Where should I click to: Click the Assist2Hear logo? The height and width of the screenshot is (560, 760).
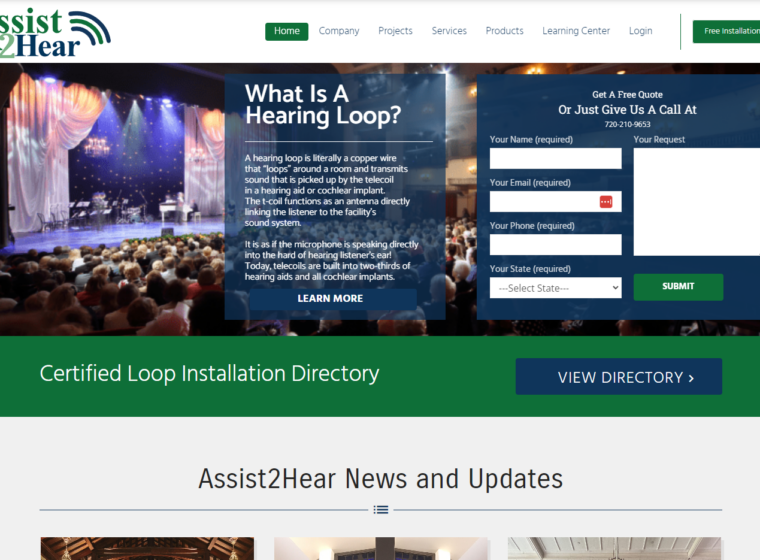pos(55,33)
